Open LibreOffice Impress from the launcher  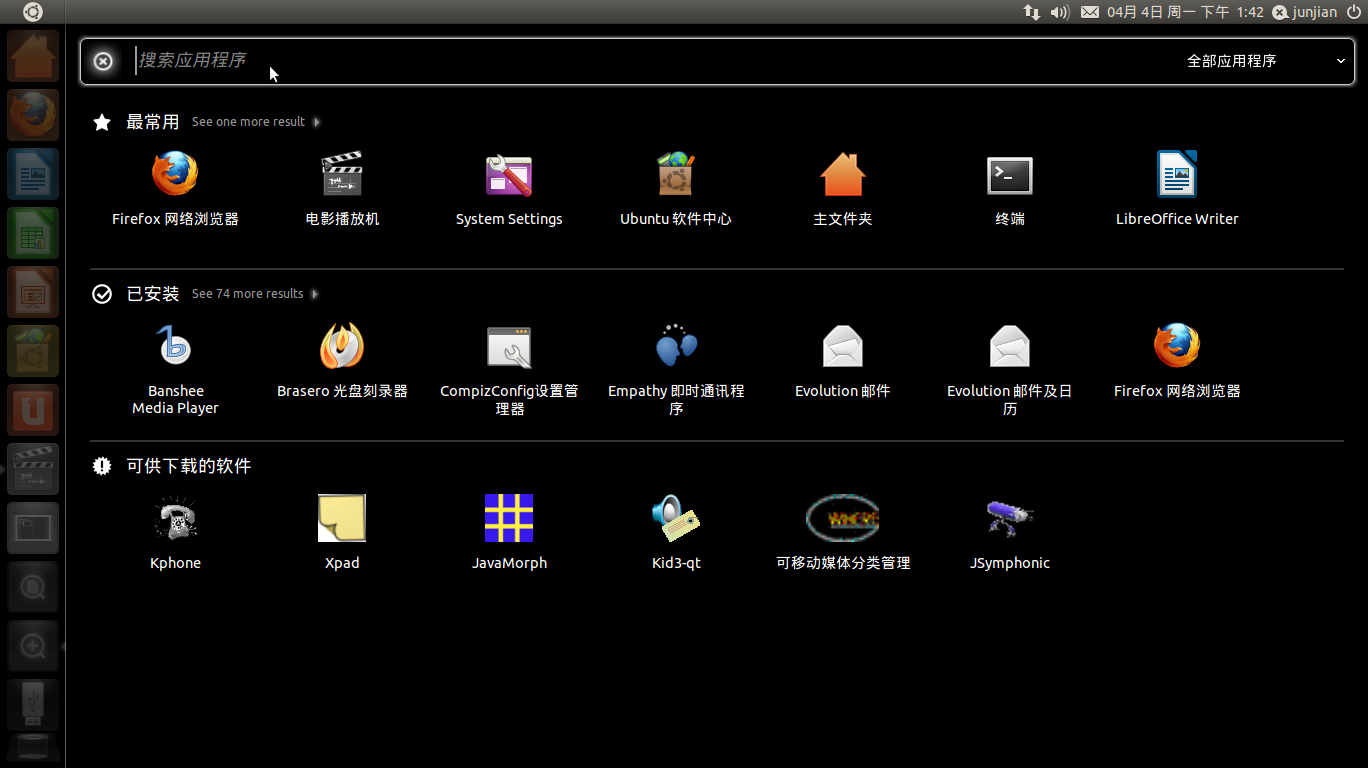coord(33,292)
